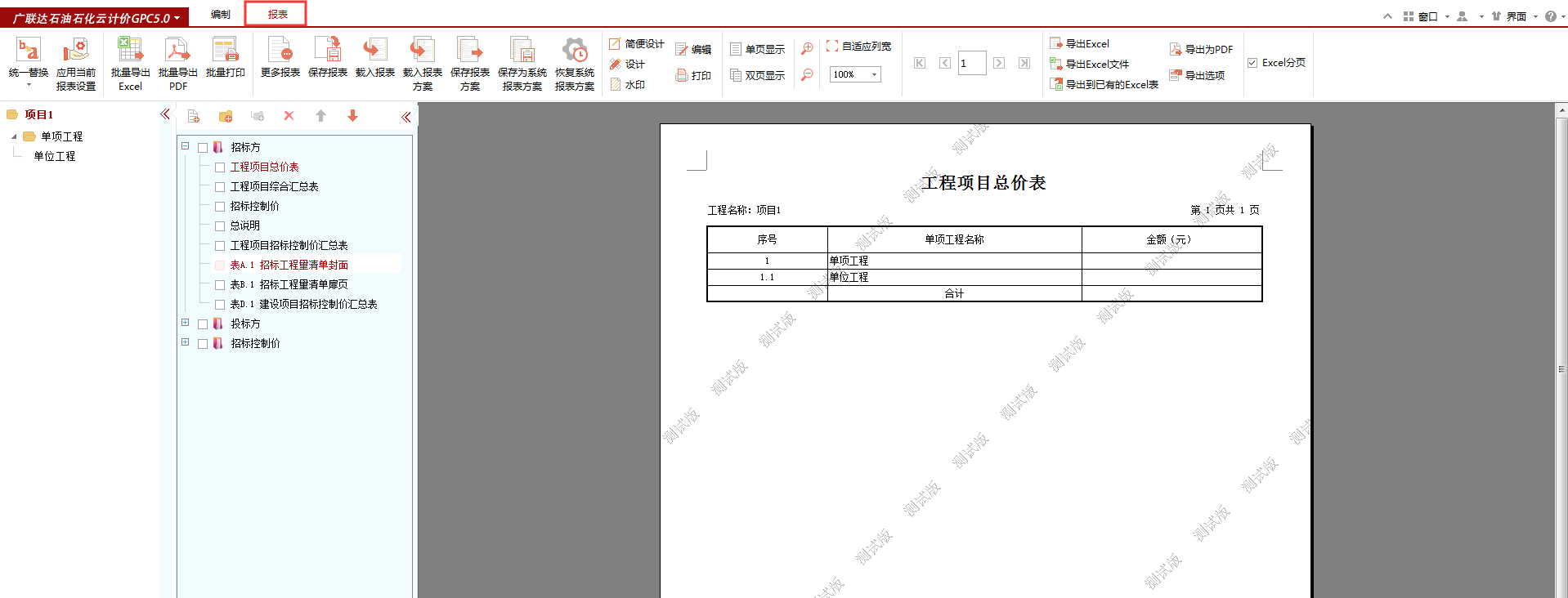Click 载入报表方案 icon
The width and height of the screenshot is (1568, 598).
(x=423, y=51)
